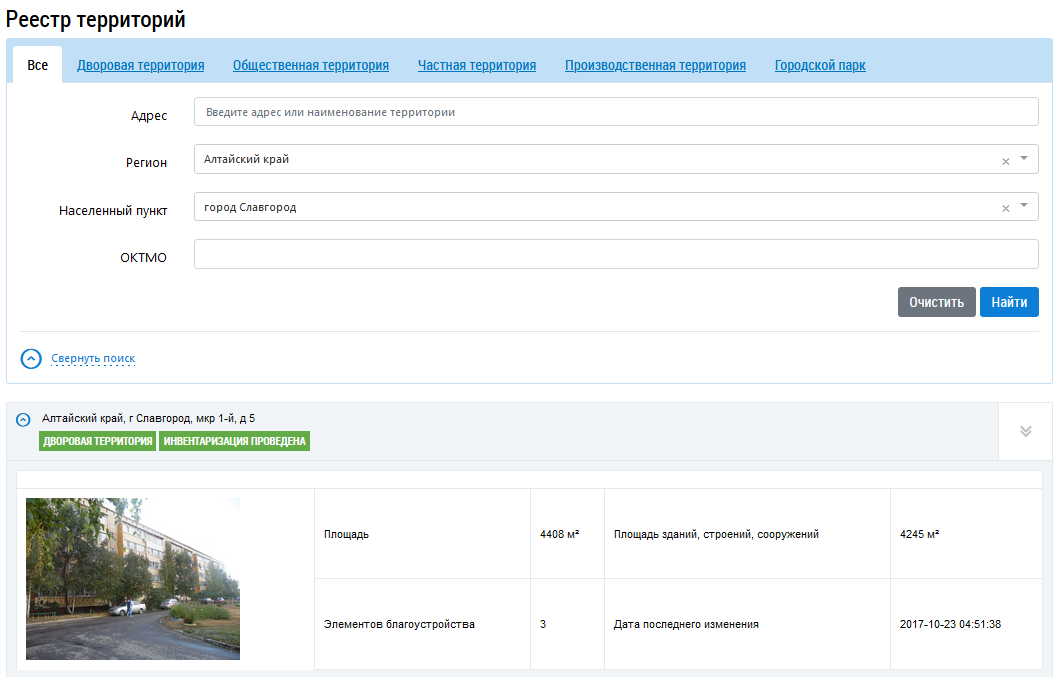The height and width of the screenshot is (677, 1057).
Task: Clear the Регион selection with the x icon
Action: click(1005, 161)
